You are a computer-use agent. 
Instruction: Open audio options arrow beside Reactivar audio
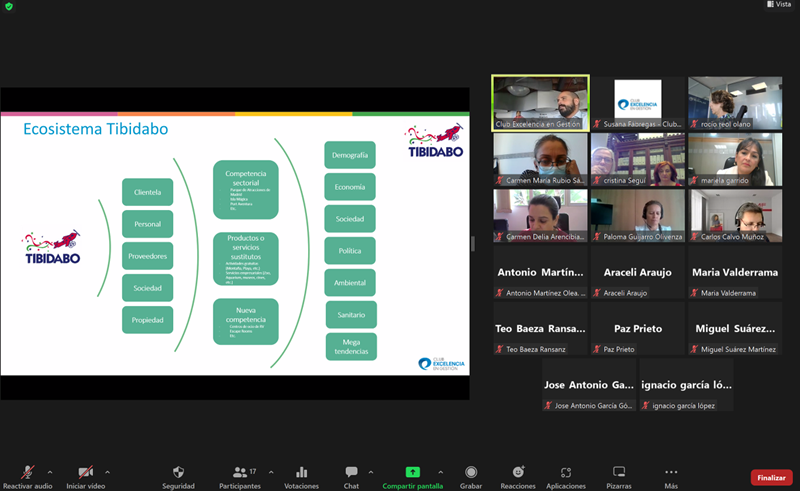coord(50,473)
